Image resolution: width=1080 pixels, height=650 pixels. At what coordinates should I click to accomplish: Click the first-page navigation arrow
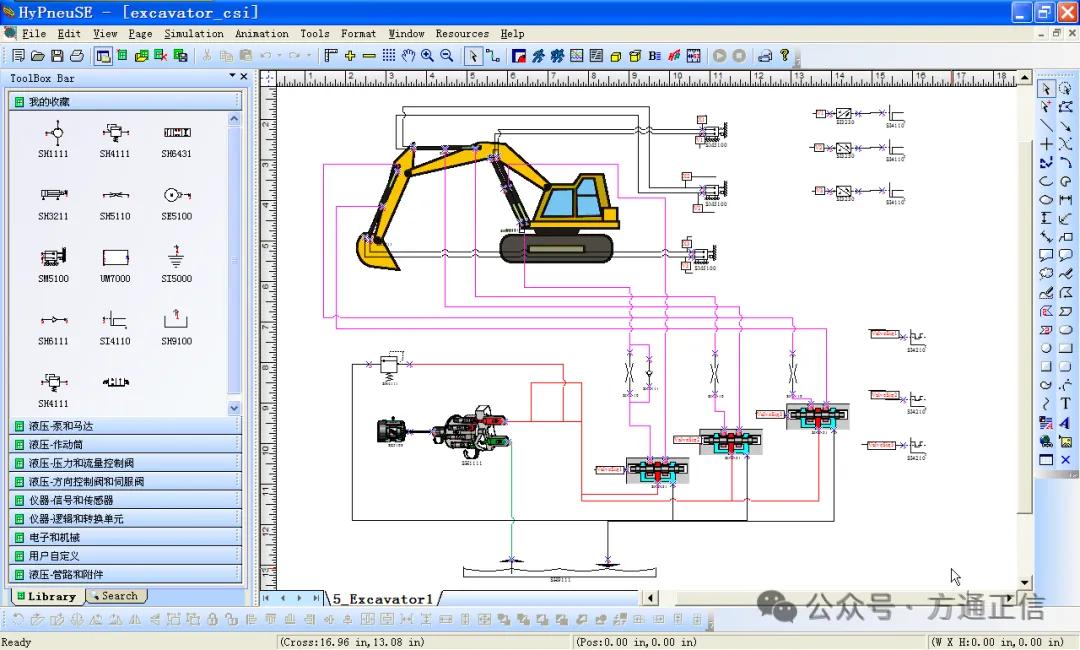tap(267, 598)
